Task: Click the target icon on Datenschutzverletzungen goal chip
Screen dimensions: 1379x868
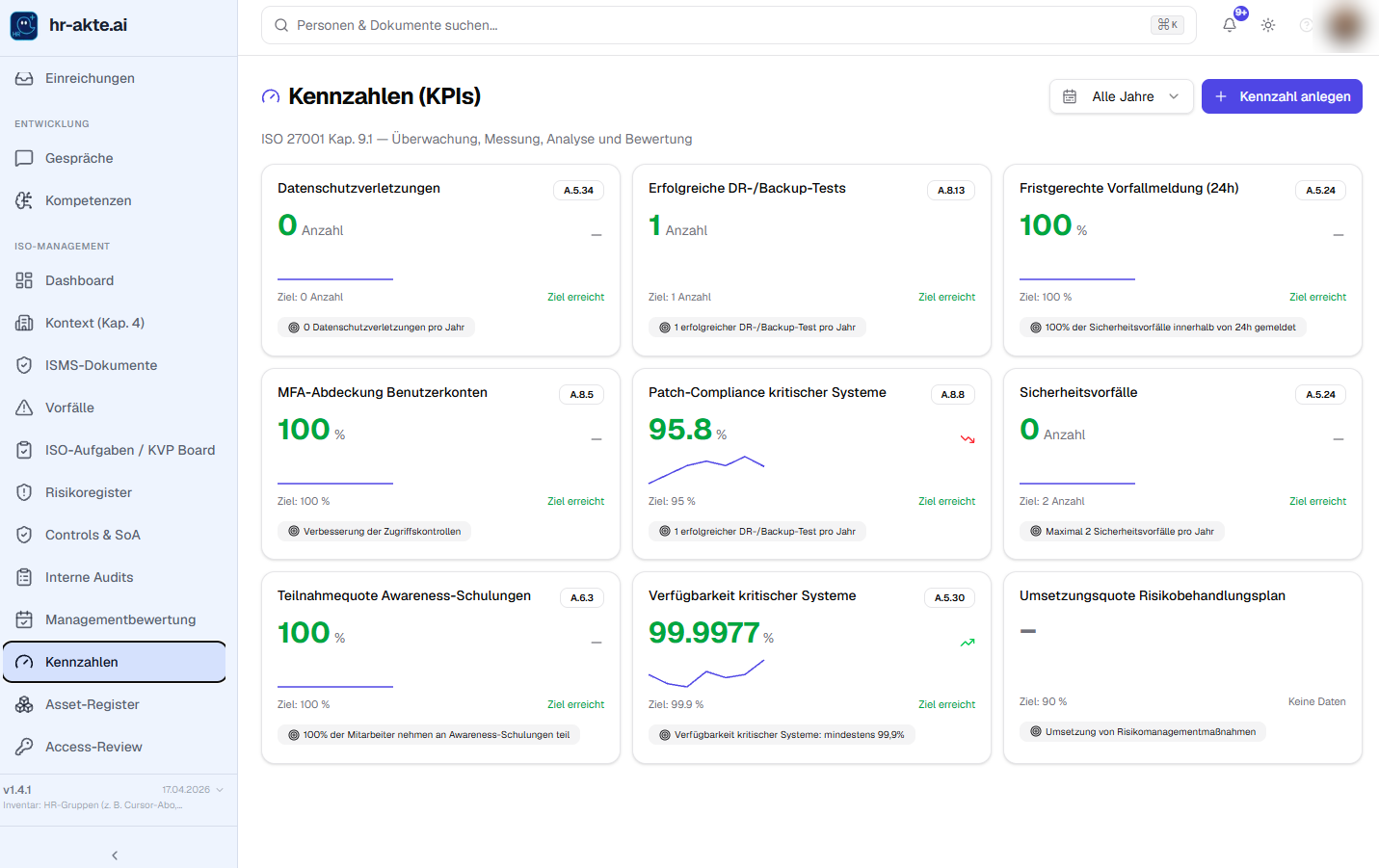Action: coord(294,328)
